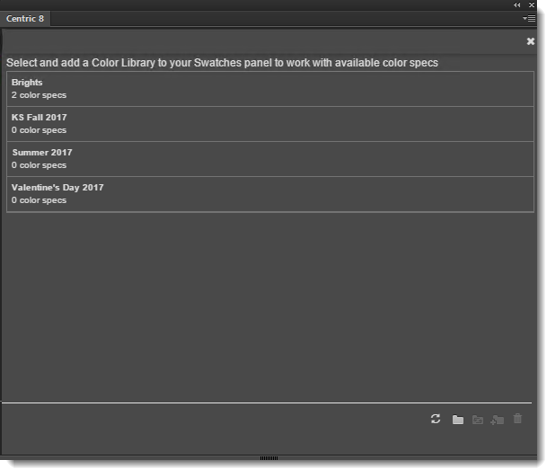This screenshot has width=552, height=475.
Task: Open the color library folder icon
Action: [458, 419]
